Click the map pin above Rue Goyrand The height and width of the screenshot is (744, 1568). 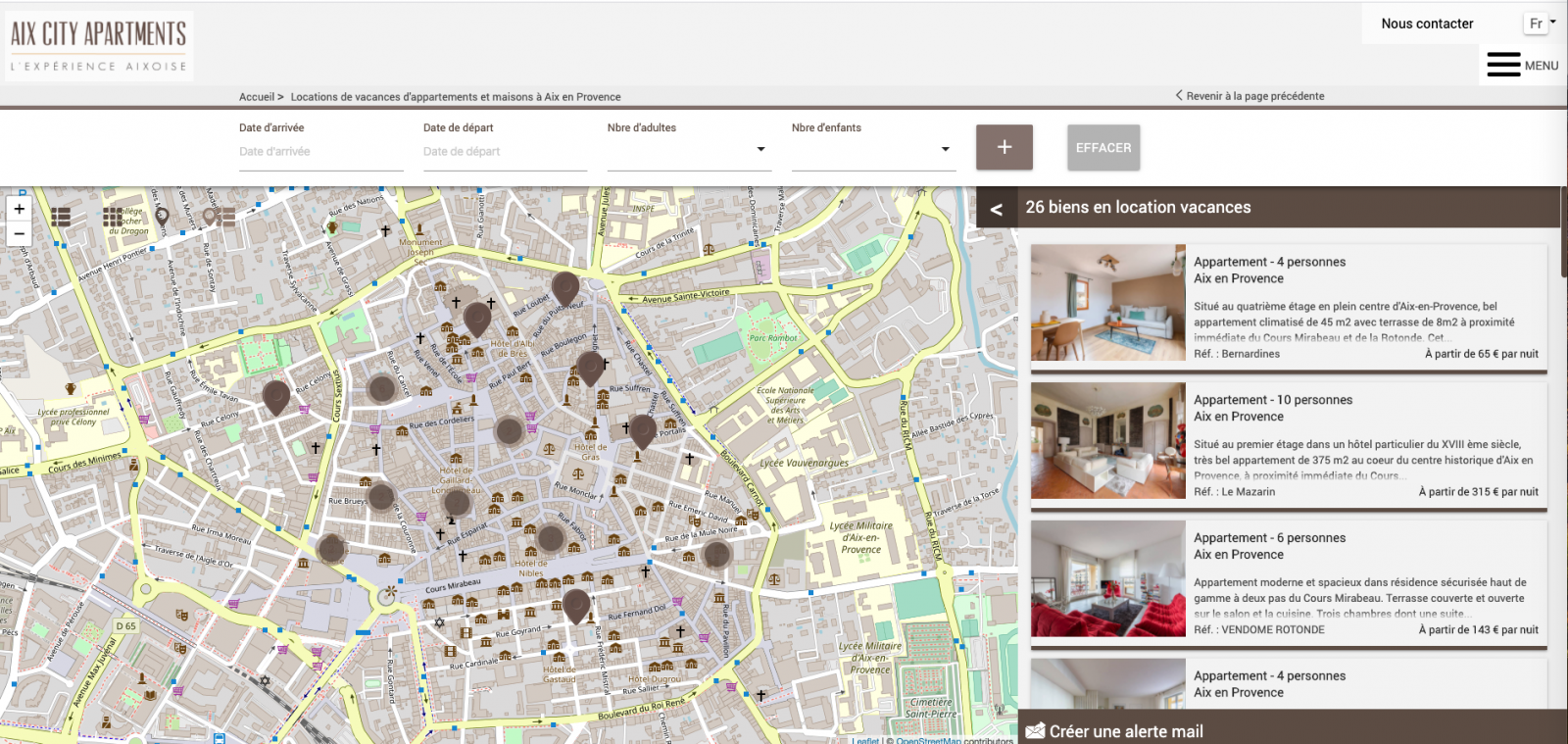(x=576, y=606)
